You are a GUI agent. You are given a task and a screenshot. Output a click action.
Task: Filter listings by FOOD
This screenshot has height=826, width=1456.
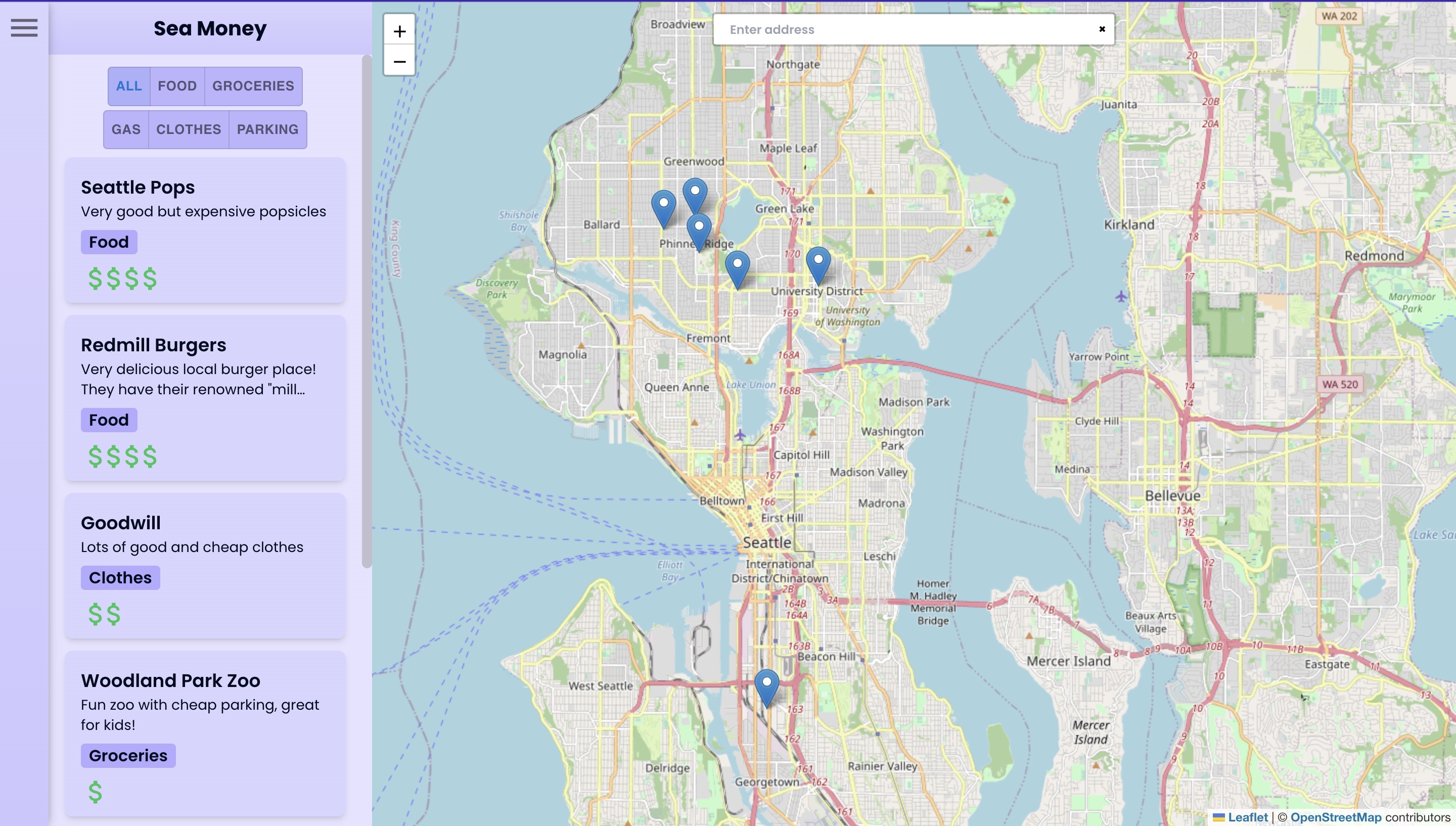tap(177, 86)
